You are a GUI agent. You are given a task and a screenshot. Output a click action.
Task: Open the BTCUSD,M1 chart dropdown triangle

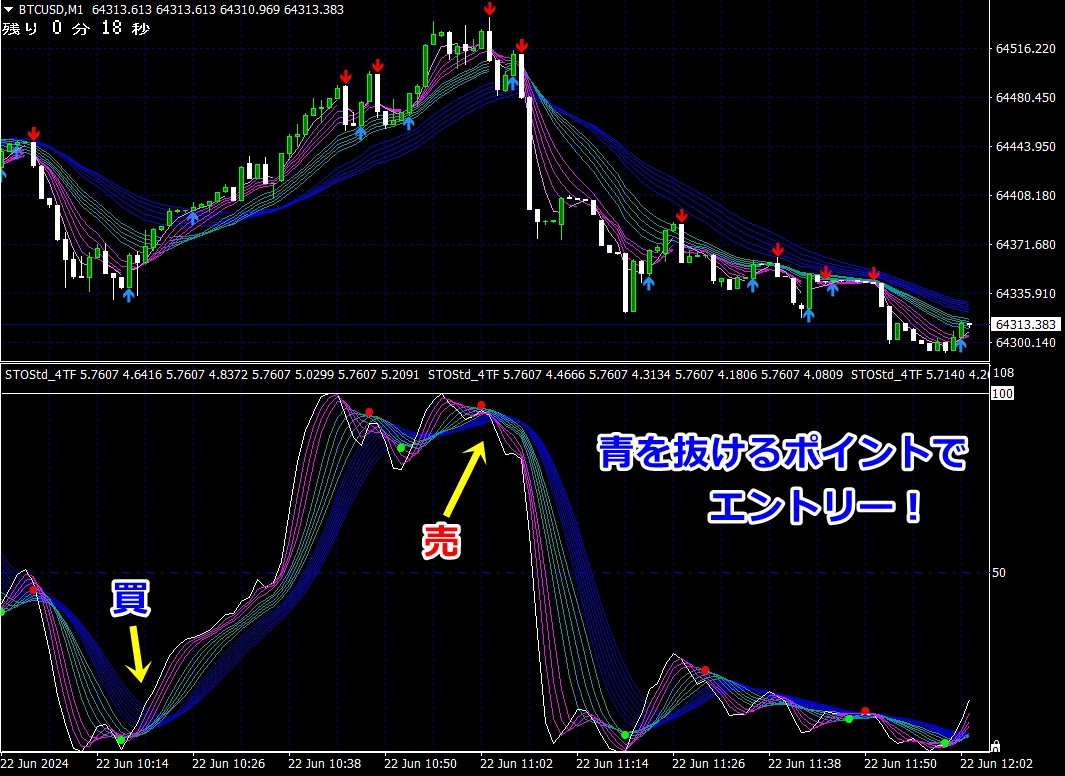pos(8,9)
